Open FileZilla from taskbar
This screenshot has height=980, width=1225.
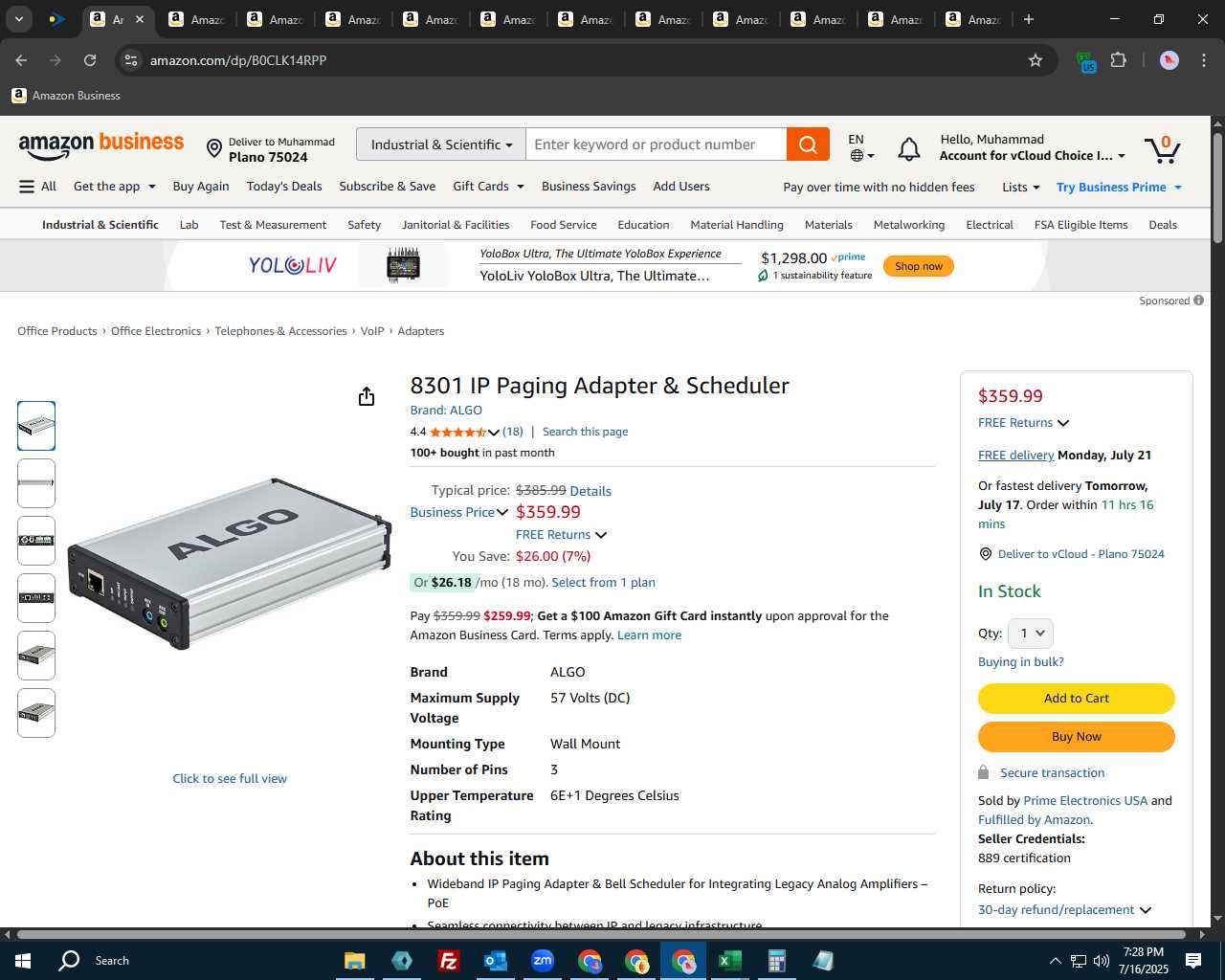448,961
